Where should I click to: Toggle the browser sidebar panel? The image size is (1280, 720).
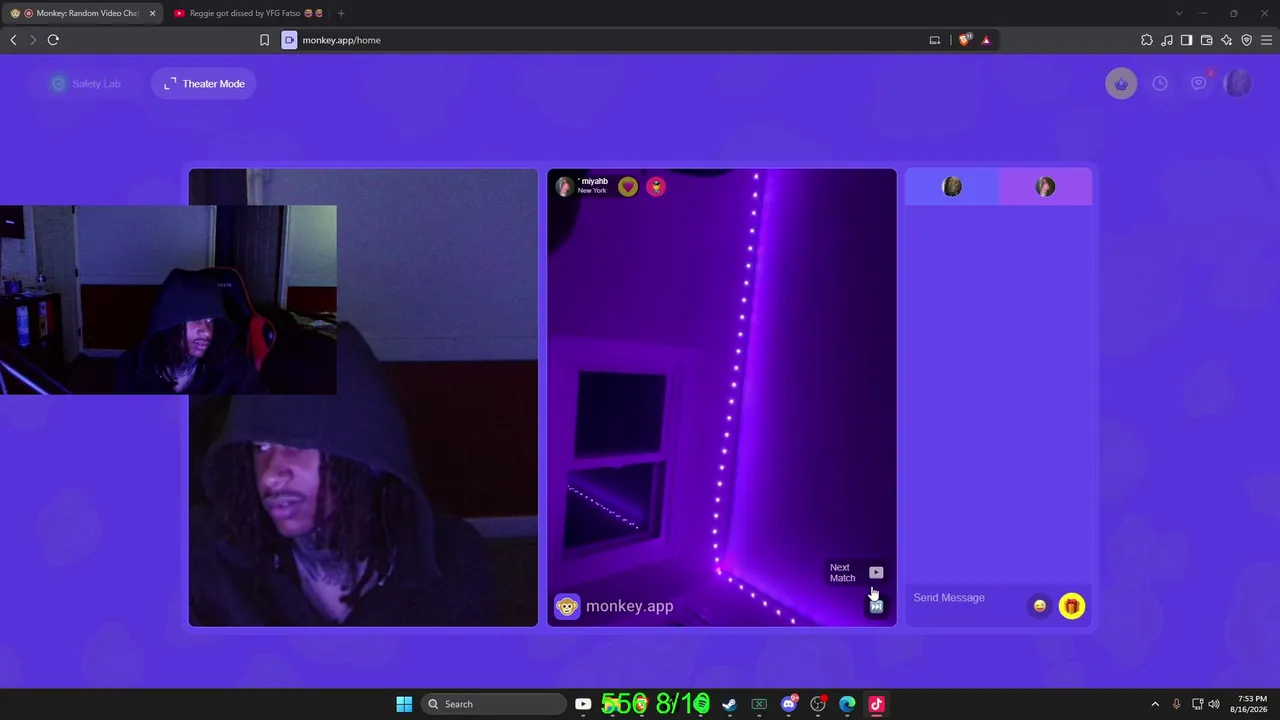coord(1186,40)
